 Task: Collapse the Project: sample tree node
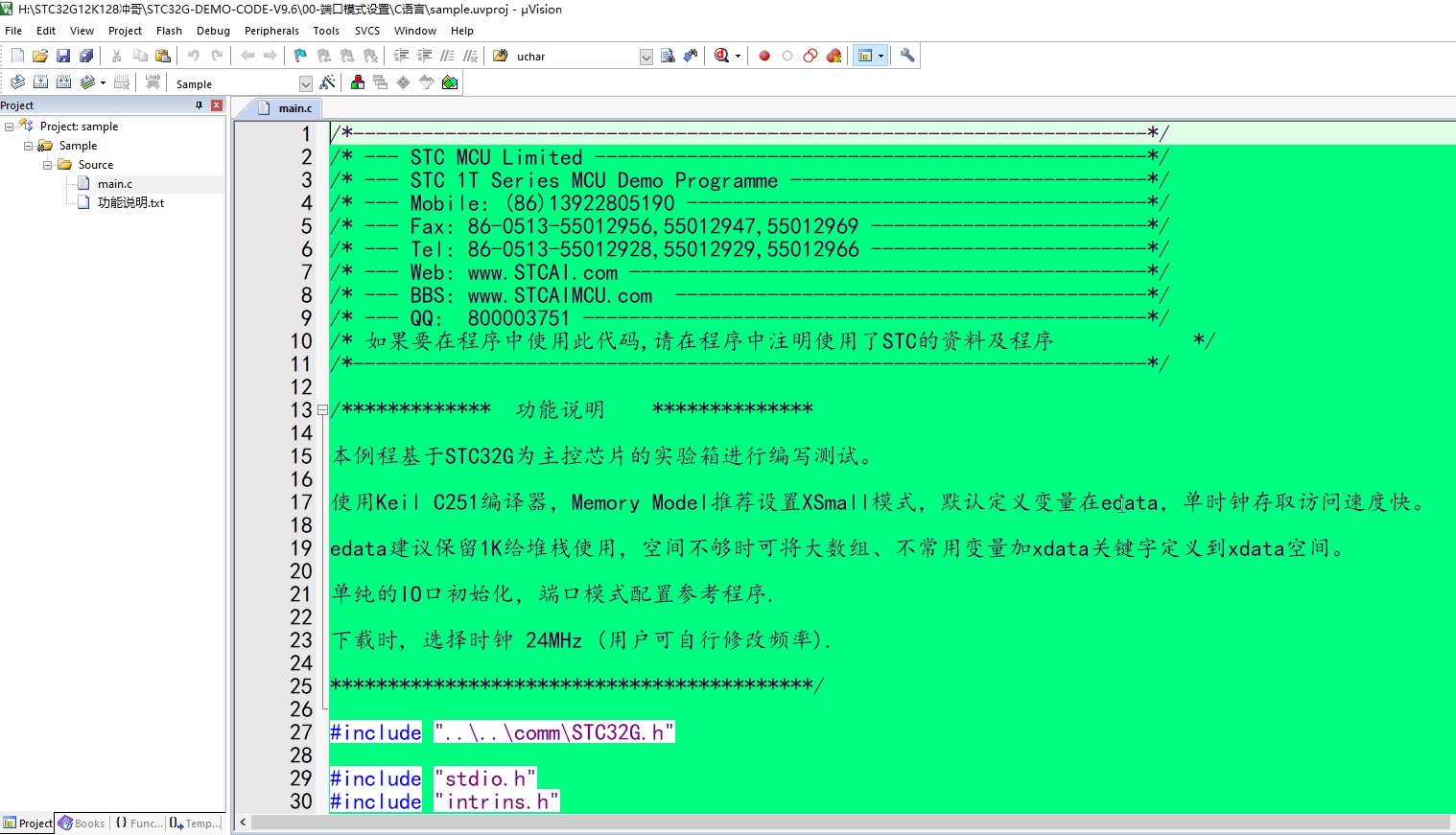[x=9, y=127]
